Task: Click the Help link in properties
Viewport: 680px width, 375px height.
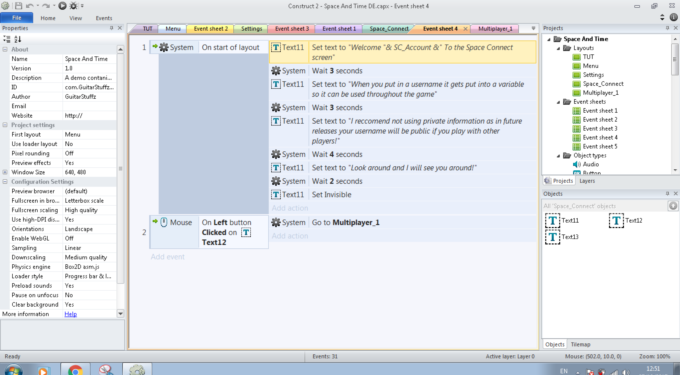Action: [70, 314]
